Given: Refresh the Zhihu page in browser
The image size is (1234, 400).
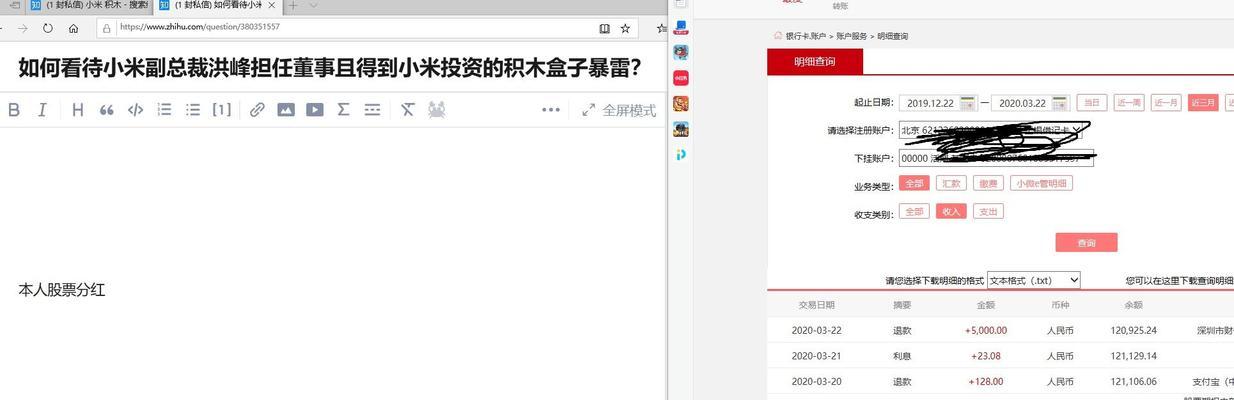Looking at the screenshot, I should (x=47, y=28).
